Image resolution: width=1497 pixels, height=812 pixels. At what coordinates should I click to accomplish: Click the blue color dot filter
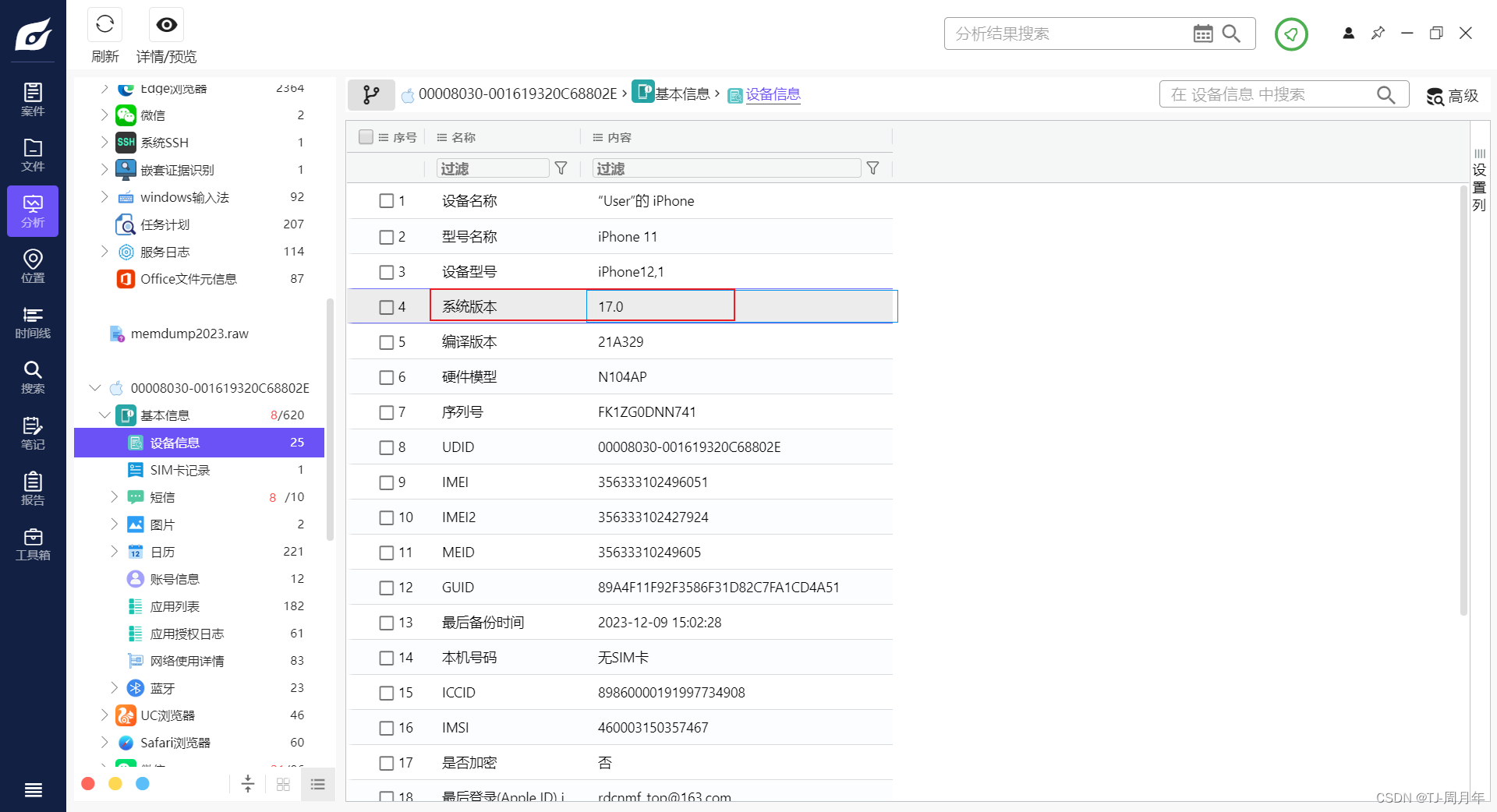coord(143,784)
